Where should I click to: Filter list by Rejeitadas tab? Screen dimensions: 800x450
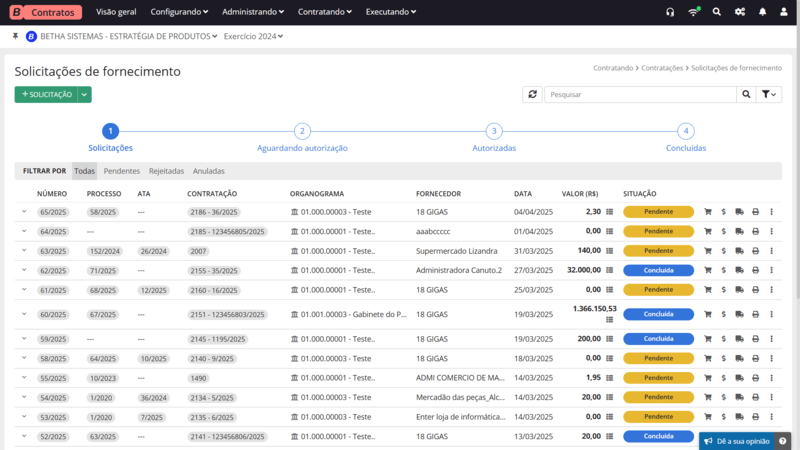[x=166, y=171]
